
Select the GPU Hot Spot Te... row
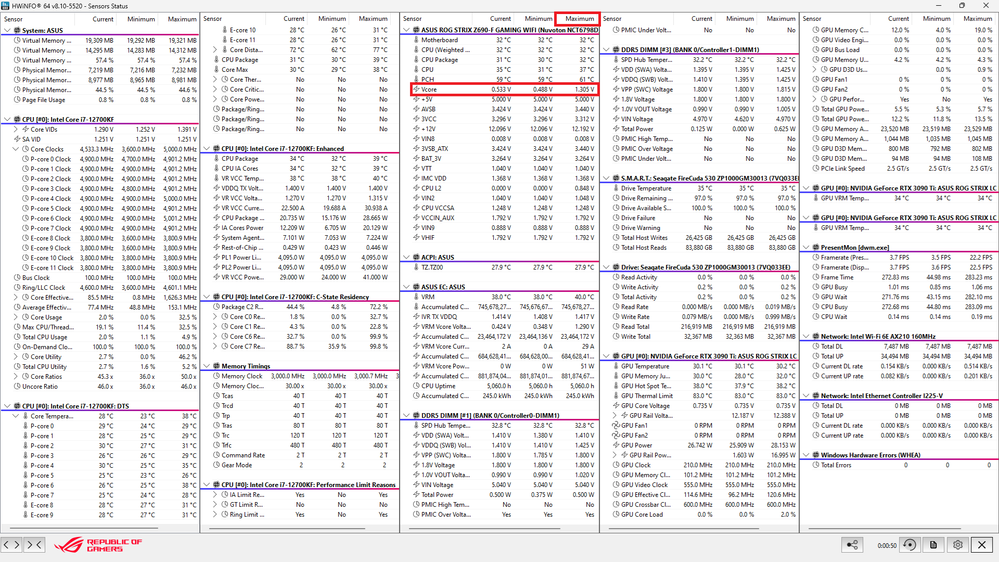click(700, 386)
